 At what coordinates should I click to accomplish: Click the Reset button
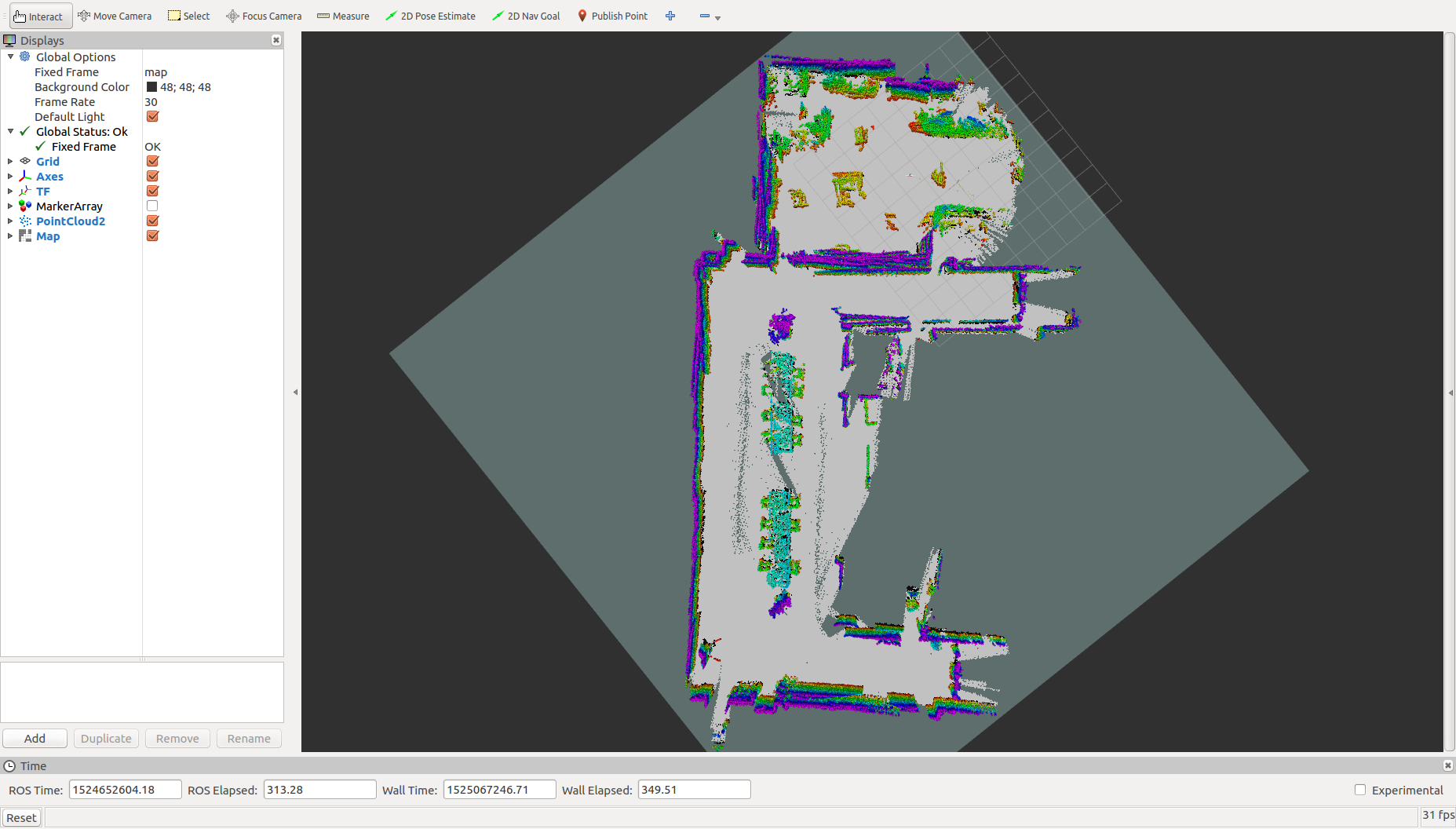pos(21,817)
